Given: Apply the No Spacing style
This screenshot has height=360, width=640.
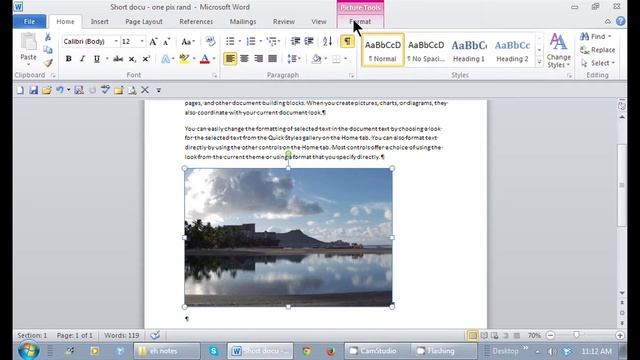Looking at the screenshot, I should click(426, 50).
